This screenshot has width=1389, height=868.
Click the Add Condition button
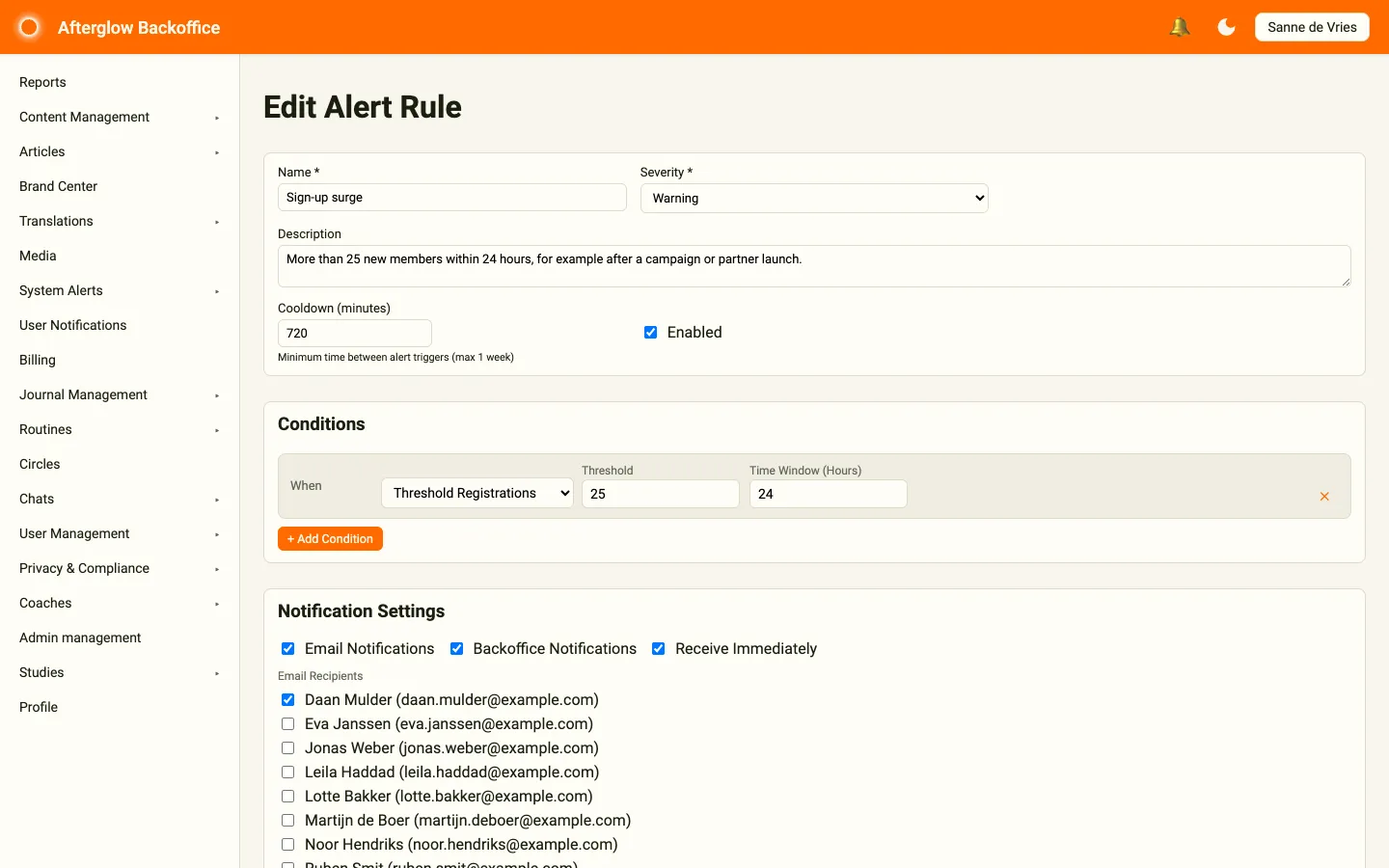330,539
